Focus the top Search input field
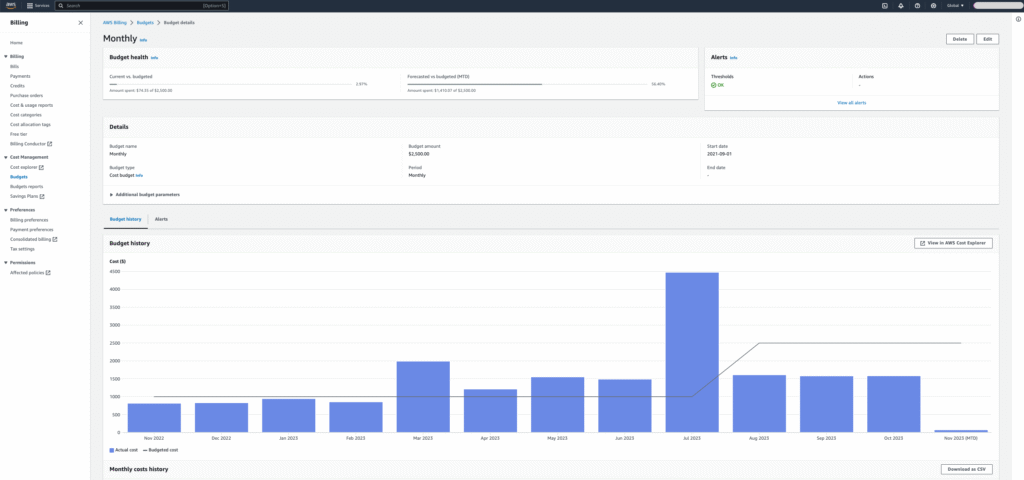The height and width of the screenshot is (480, 1024). [x=141, y=5]
